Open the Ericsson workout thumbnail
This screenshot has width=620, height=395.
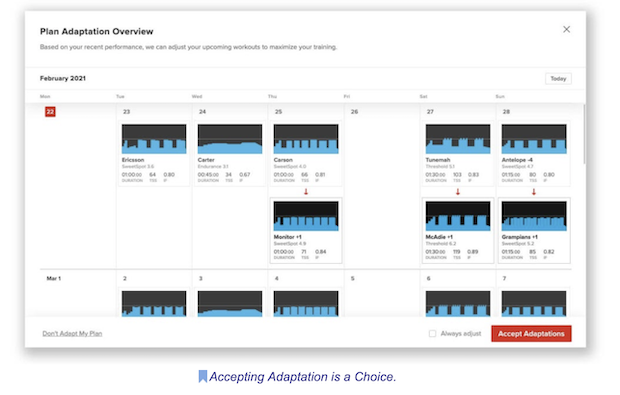(x=154, y=139)
